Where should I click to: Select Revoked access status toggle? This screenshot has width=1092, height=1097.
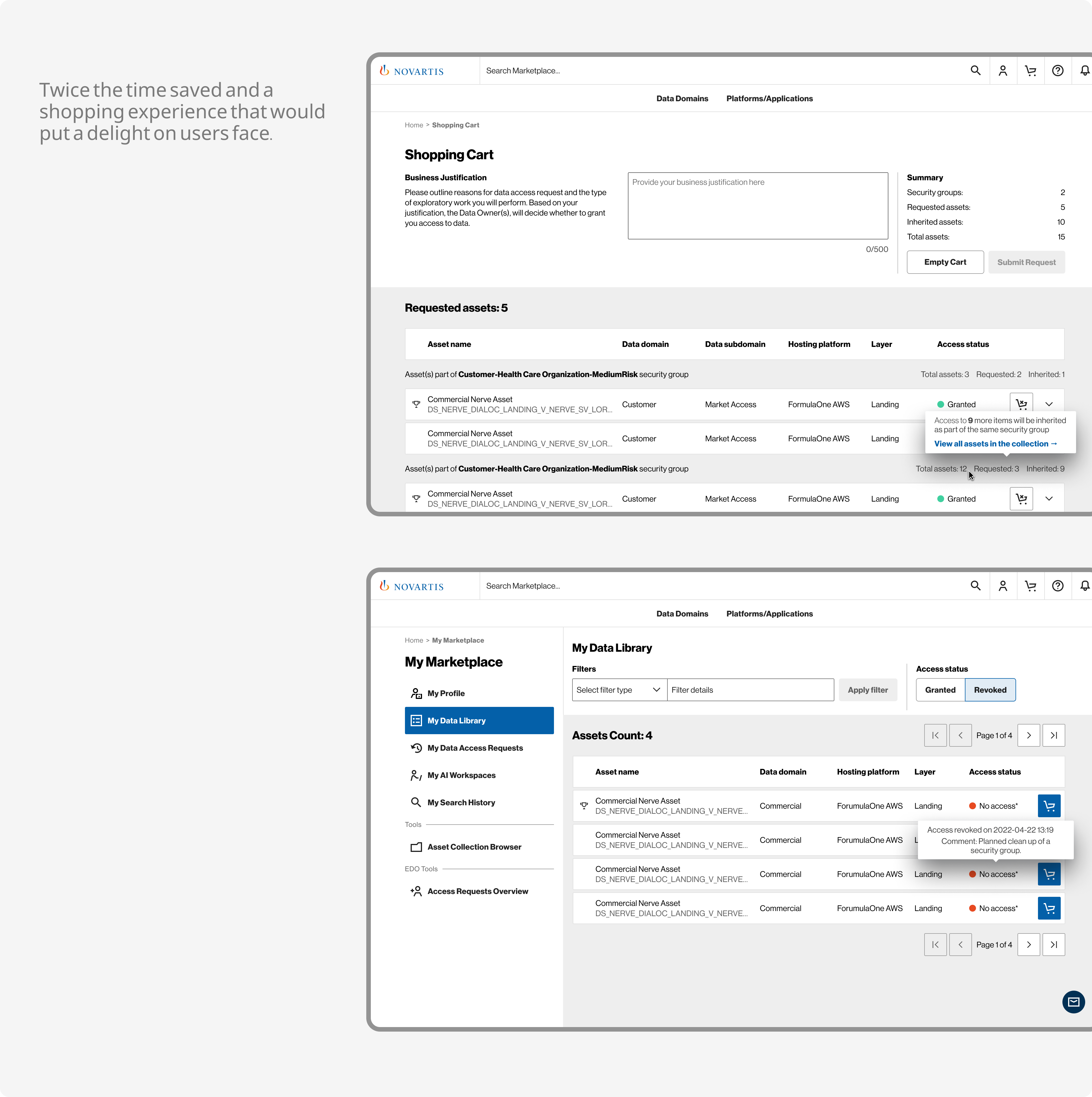point(990,690)
